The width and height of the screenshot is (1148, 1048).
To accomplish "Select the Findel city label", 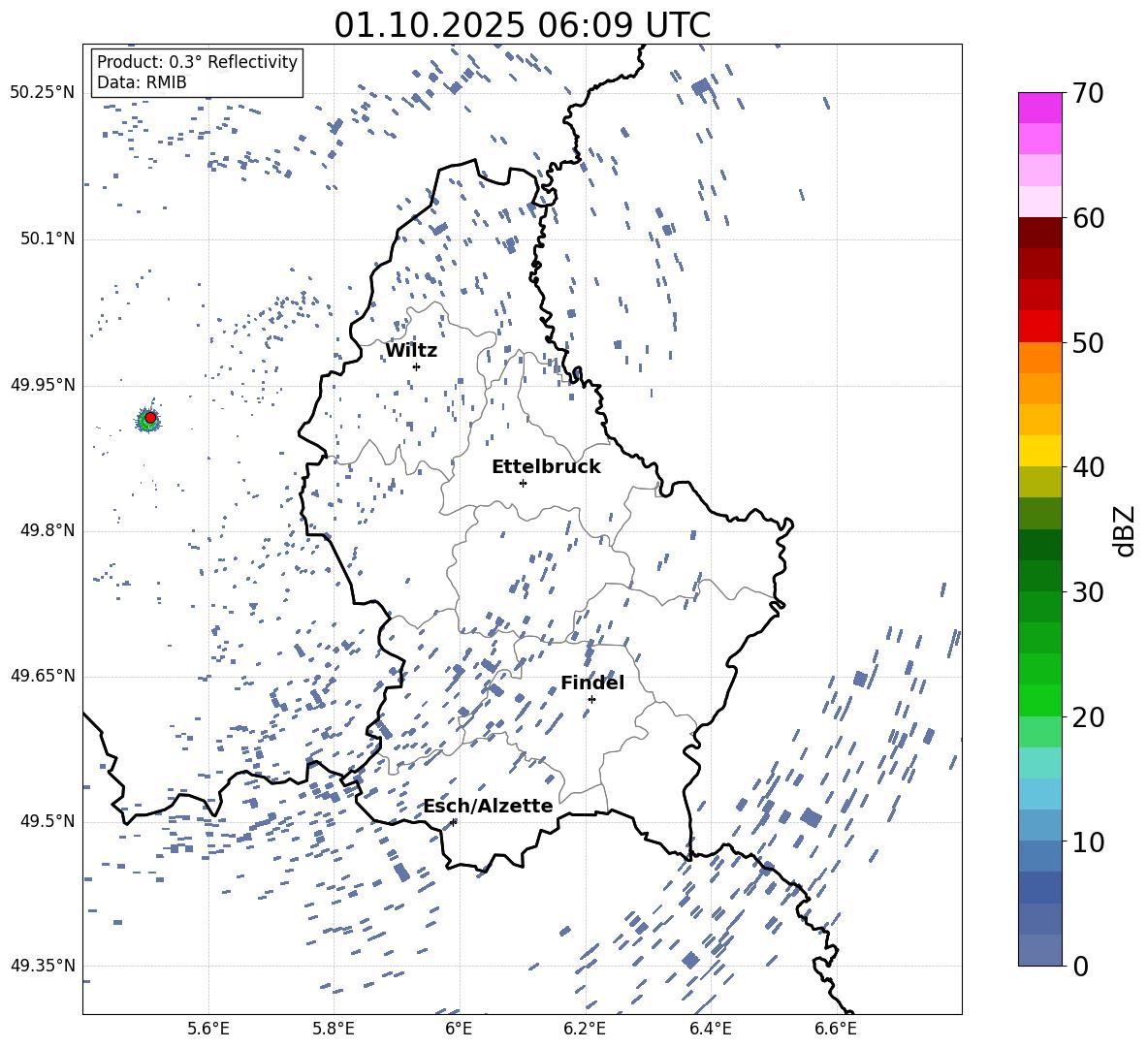I will tap(592, 683).
